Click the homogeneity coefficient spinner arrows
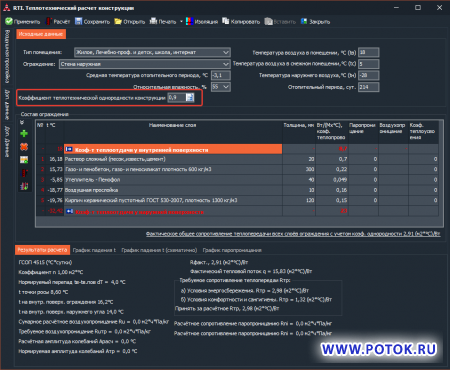The width and height of the screenshot is (450, 370). point(190,97)
